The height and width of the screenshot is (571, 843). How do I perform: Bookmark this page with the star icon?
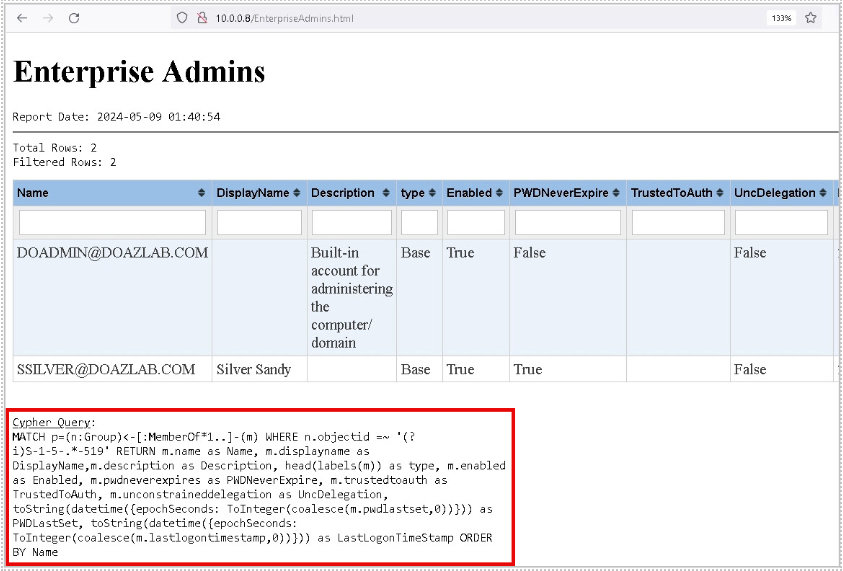(x=810, y=18)
